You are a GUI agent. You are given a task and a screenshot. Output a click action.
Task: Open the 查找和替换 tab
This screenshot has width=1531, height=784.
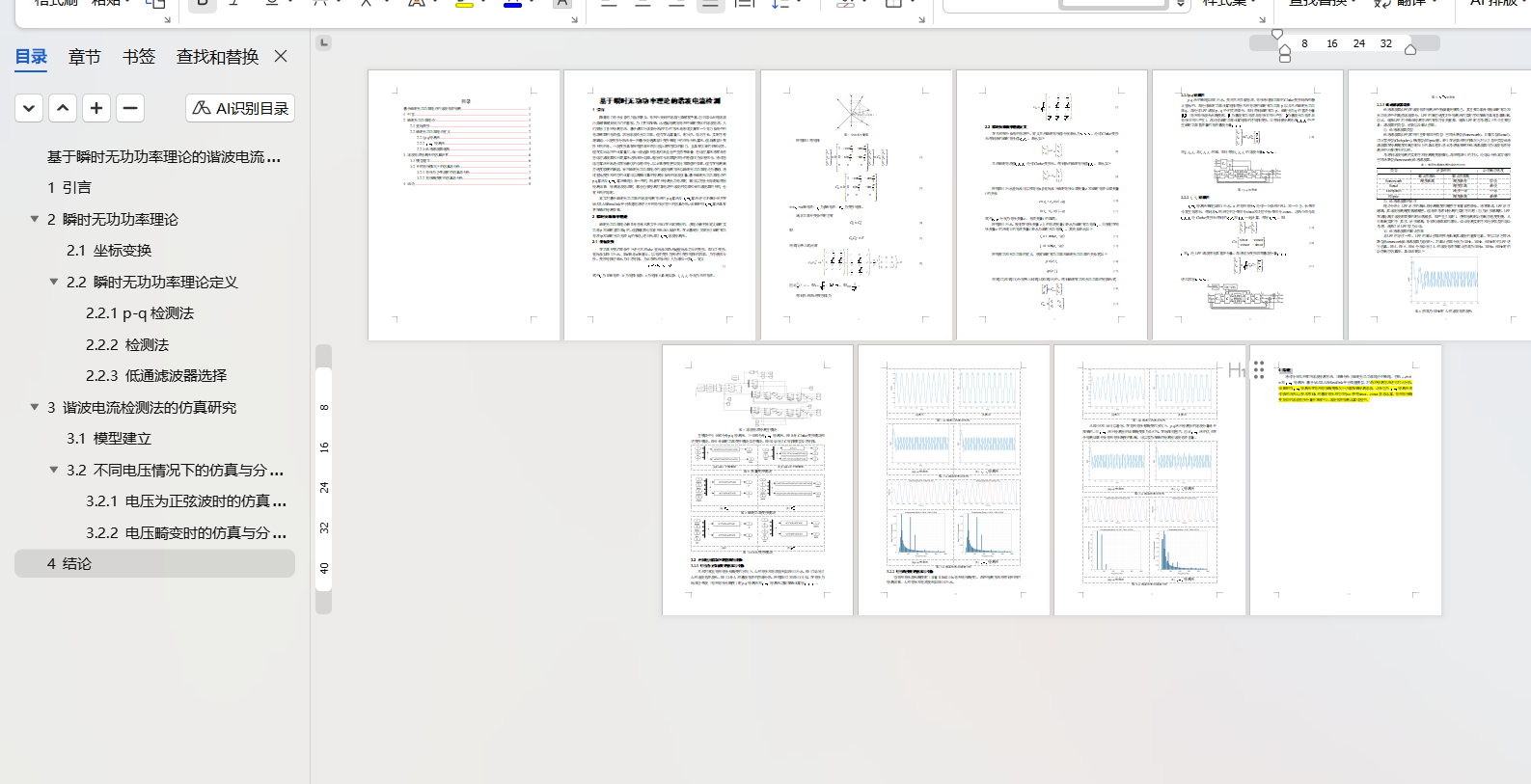217,57
